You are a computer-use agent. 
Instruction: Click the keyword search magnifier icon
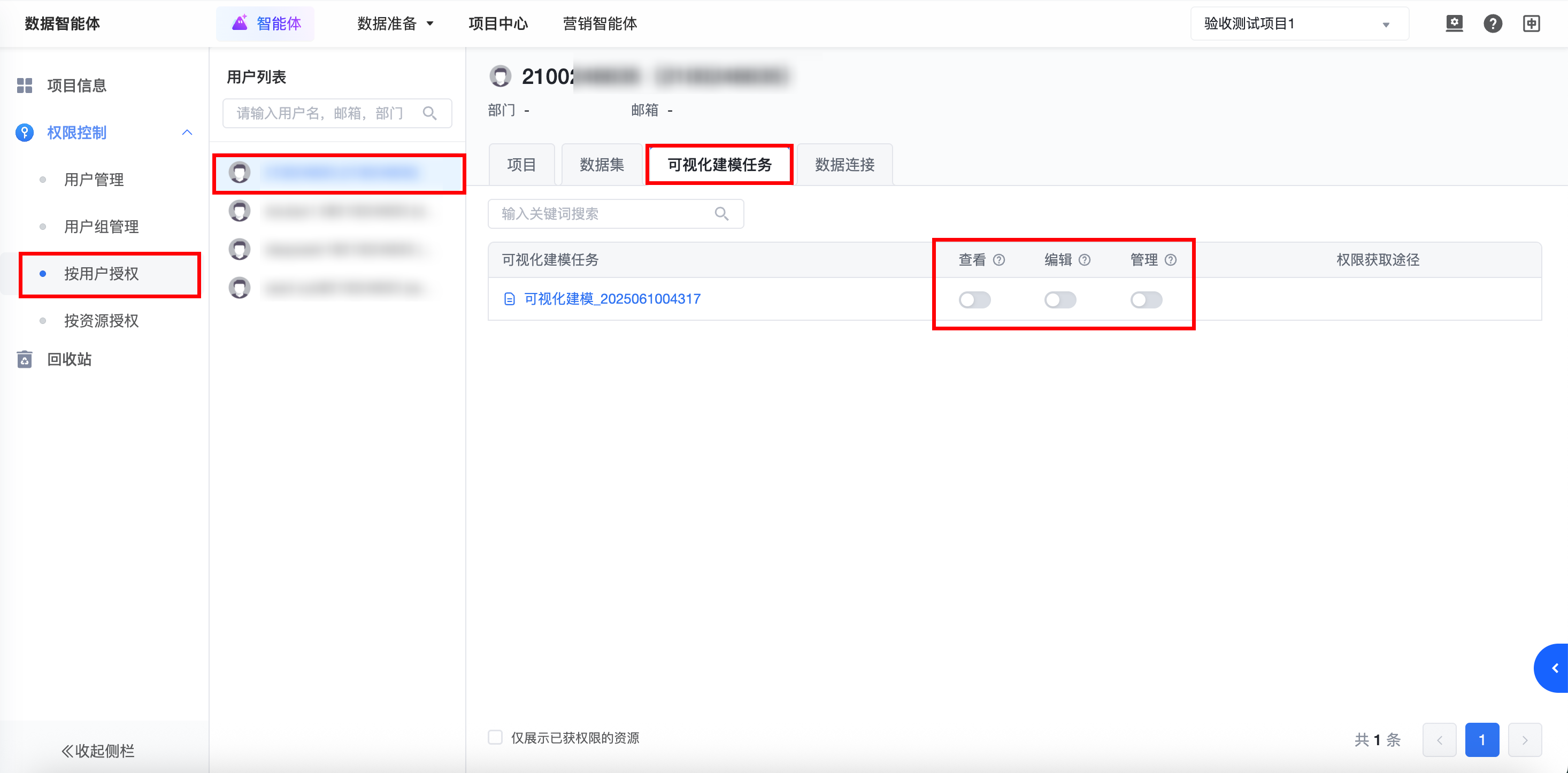pyautogui.click(x=721, y=214)
